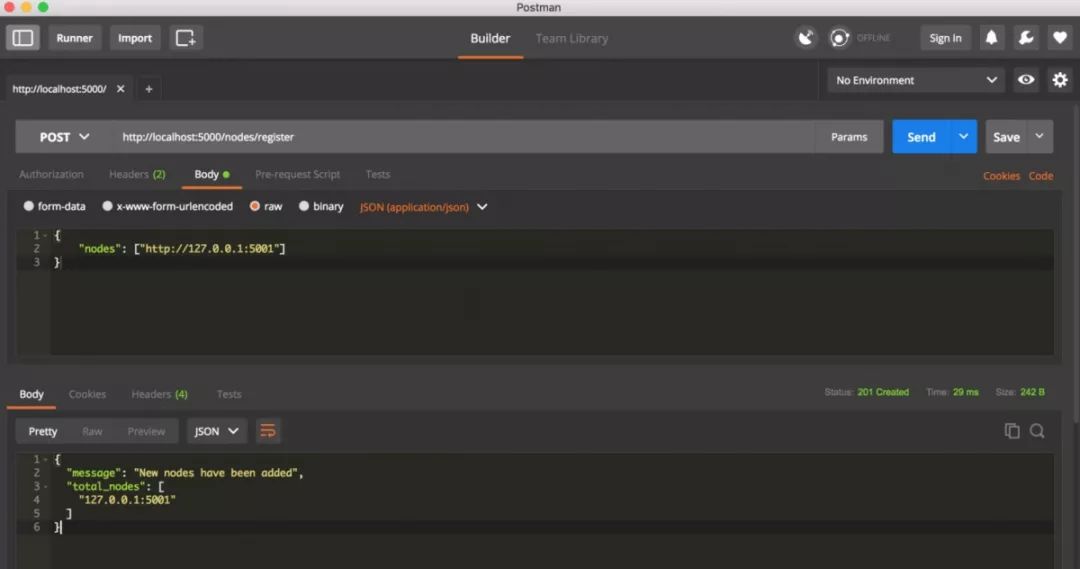Viewport: 1080px width, 569px height.
Task: Collapse response line 1 fold arrow
Action: (45, 459)
